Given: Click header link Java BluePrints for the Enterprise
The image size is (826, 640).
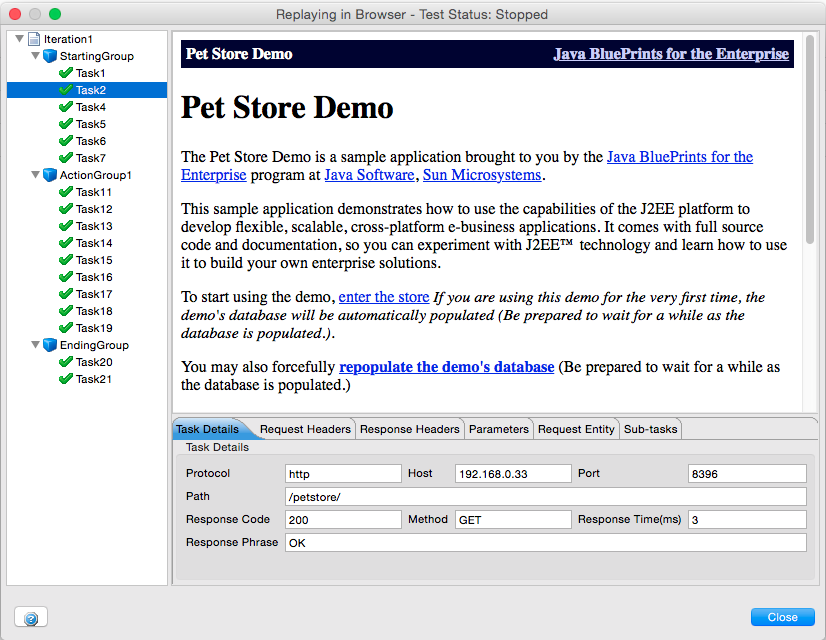Looking at the screenshot, I should [671, 54].
